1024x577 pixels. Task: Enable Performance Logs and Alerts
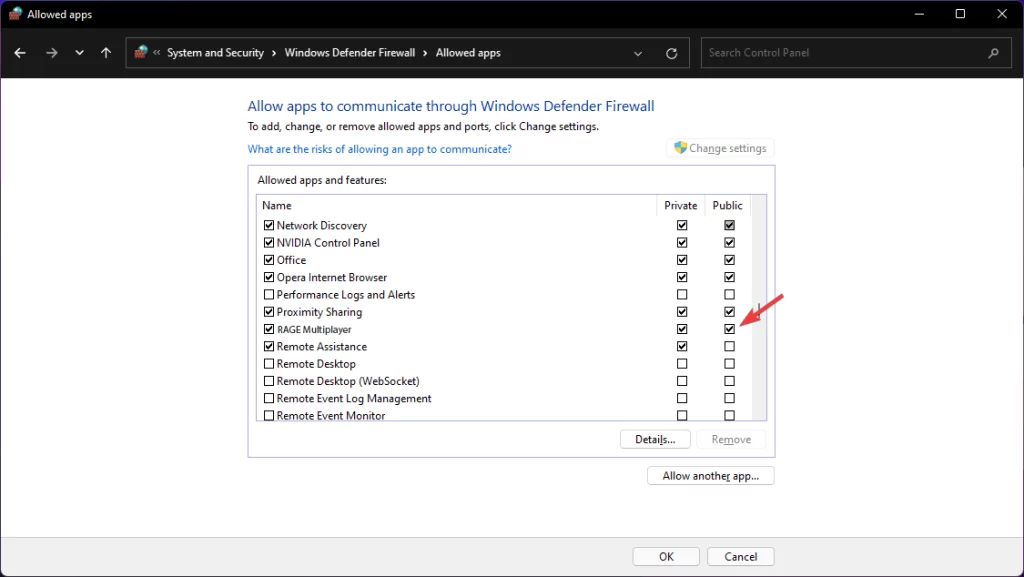click(x=268, y=294)
